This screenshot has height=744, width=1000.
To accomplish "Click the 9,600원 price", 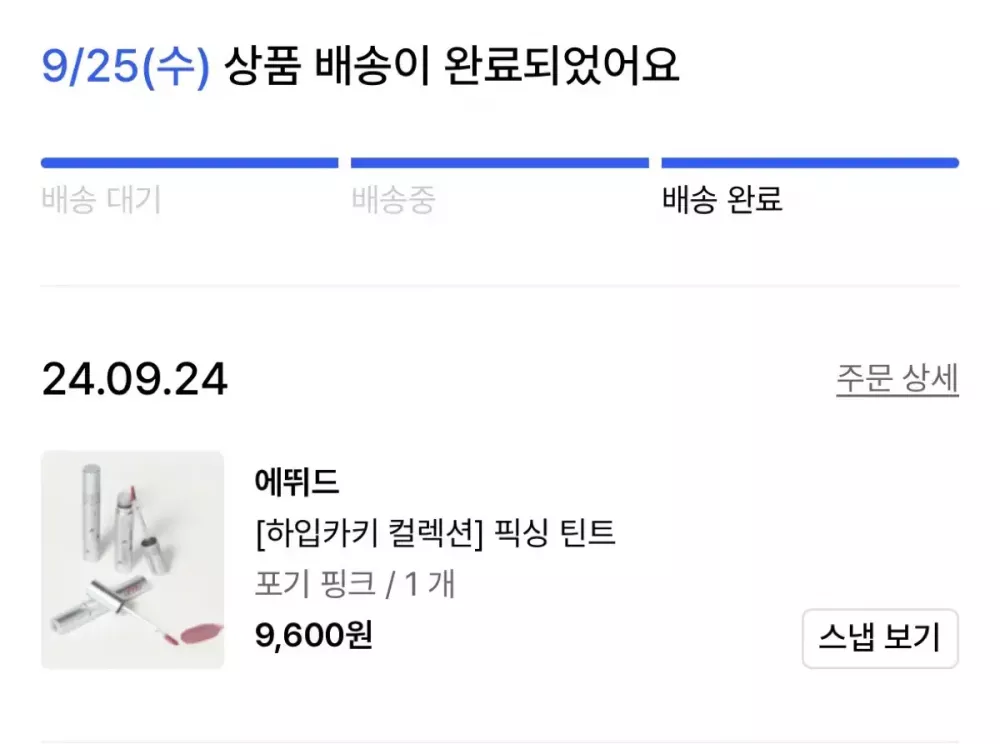I will point(314,635).
